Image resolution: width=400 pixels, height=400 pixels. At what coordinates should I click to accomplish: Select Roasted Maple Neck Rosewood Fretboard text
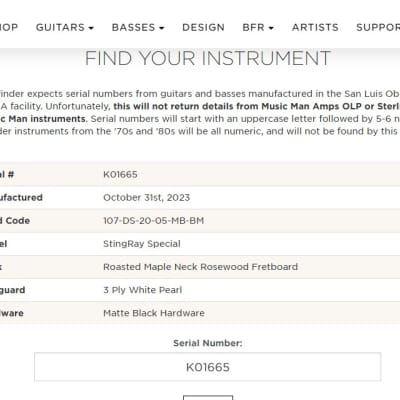200,267
